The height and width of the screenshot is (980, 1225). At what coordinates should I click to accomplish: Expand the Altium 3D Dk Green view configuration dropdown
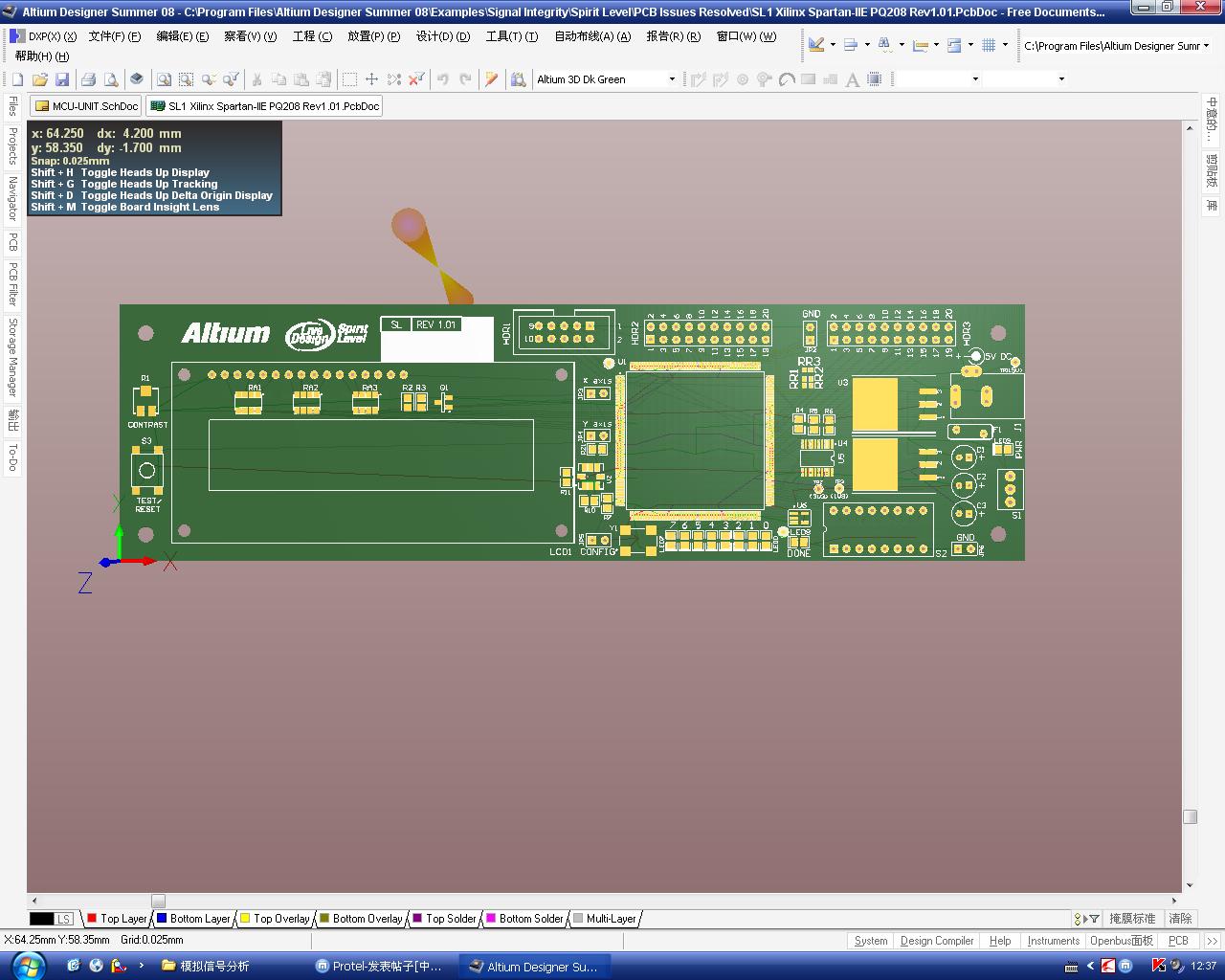pyautogui.click(x=672, y=79)
